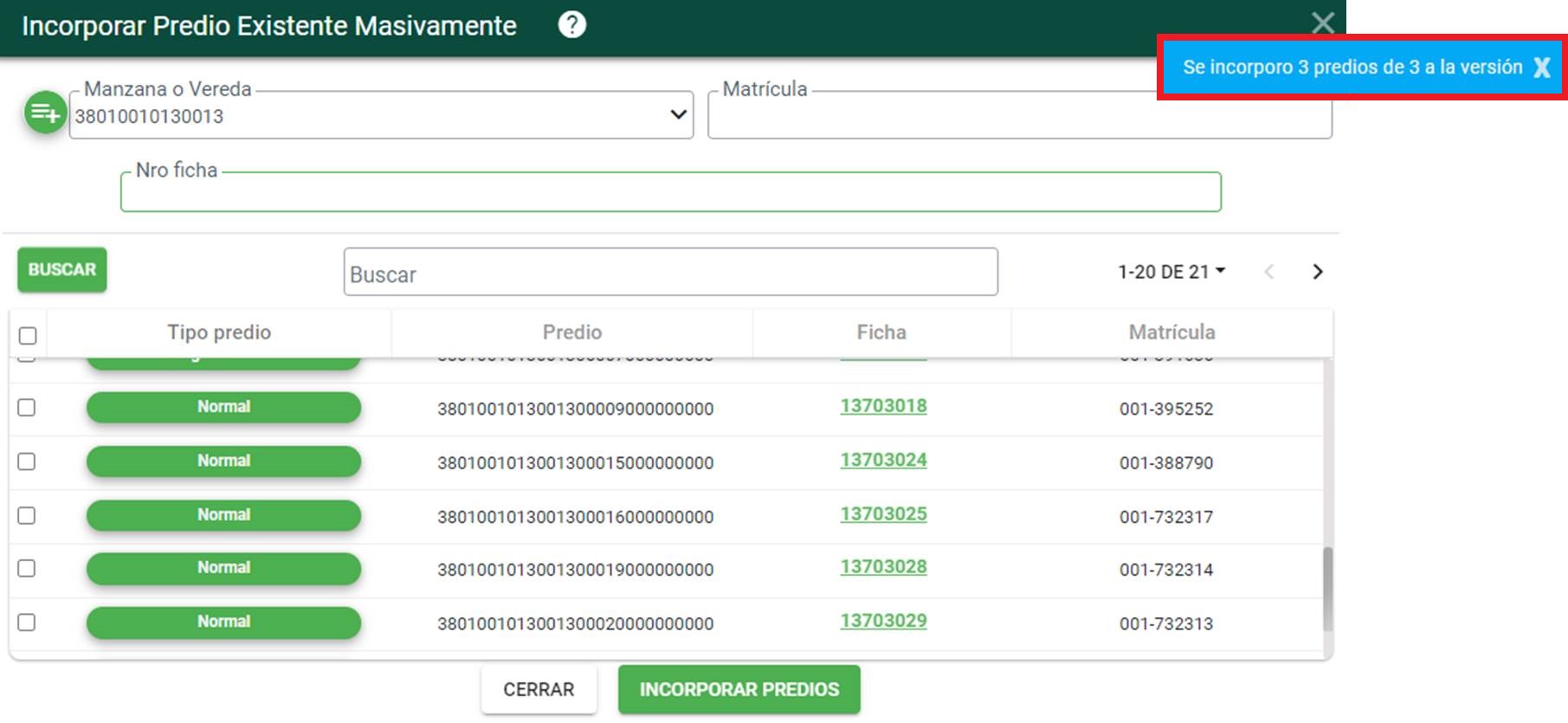Dismiss the blue notification with X
This screenshot has width=1568, height=723.
(x=1541, y=68)
